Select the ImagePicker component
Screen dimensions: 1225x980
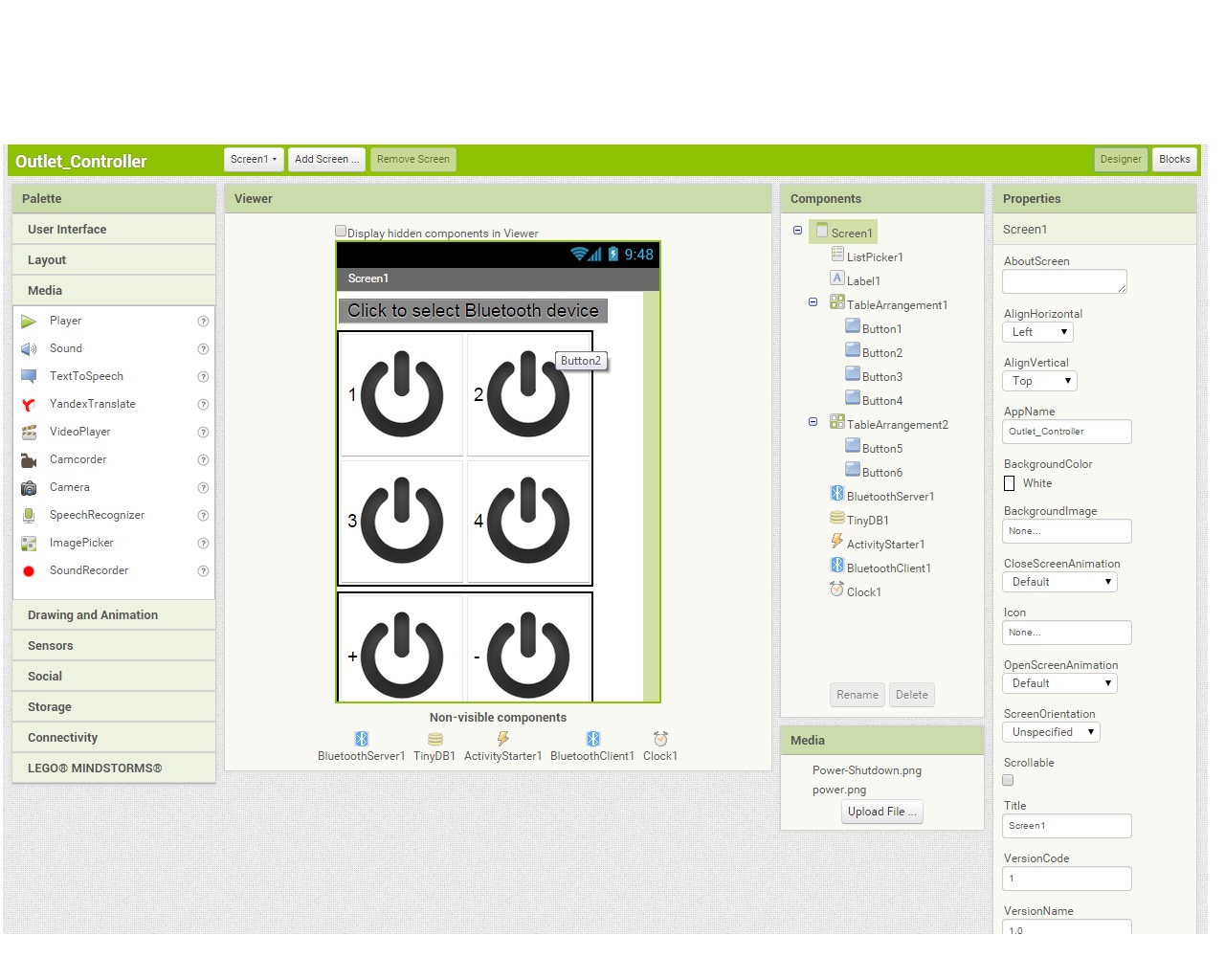[81, 543]
